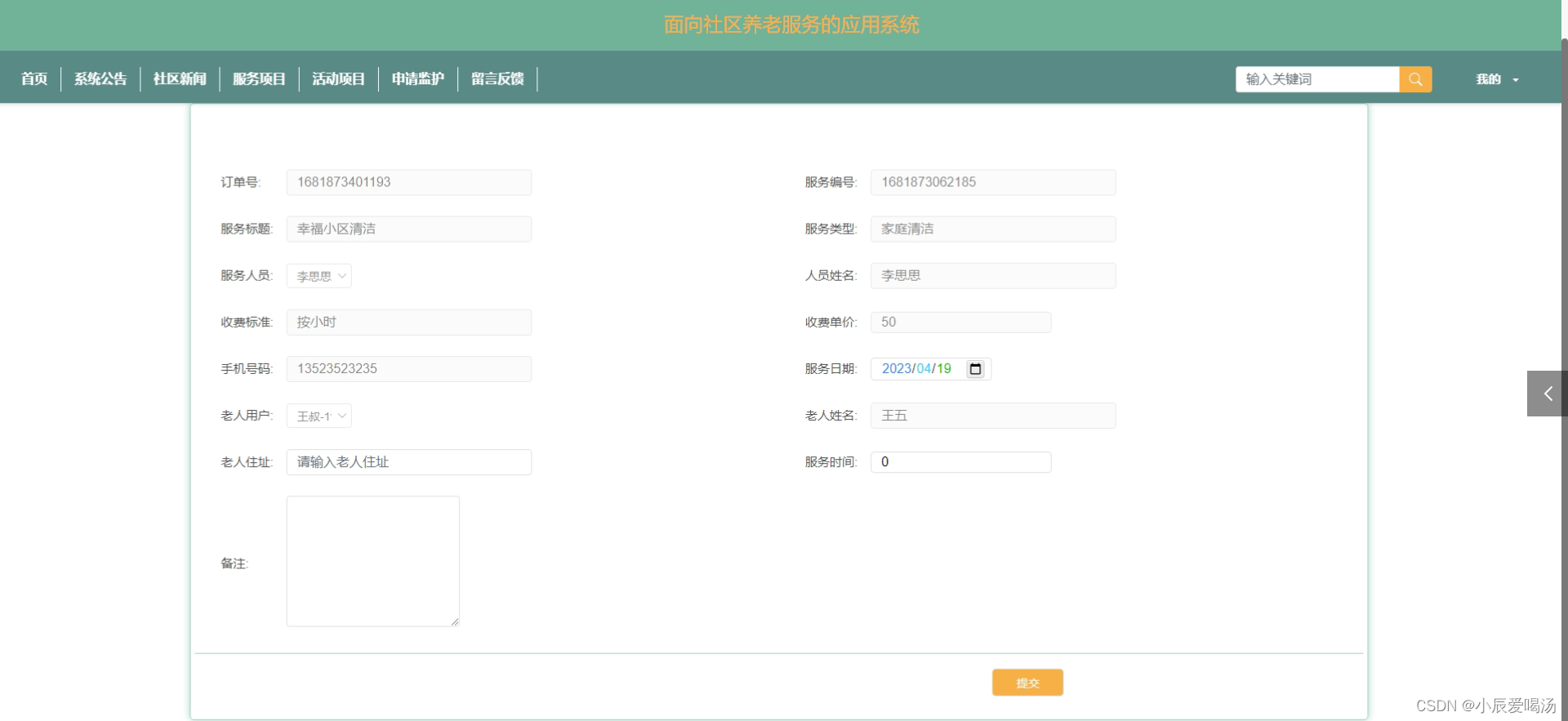The image size is (1568, 721).
Task: Open the 系统公告 menu item
Action: tap(100, 79)
